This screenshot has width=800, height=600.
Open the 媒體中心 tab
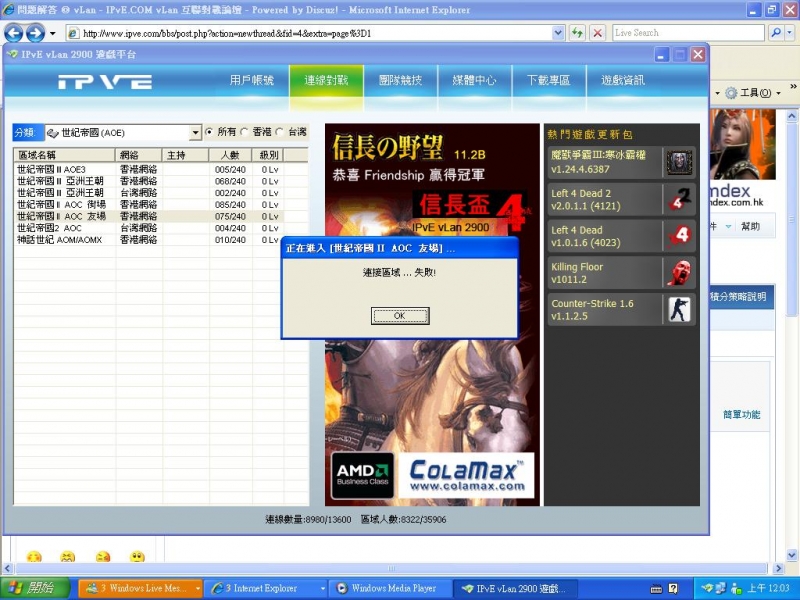pyautogui.click(x=474, y=80)
